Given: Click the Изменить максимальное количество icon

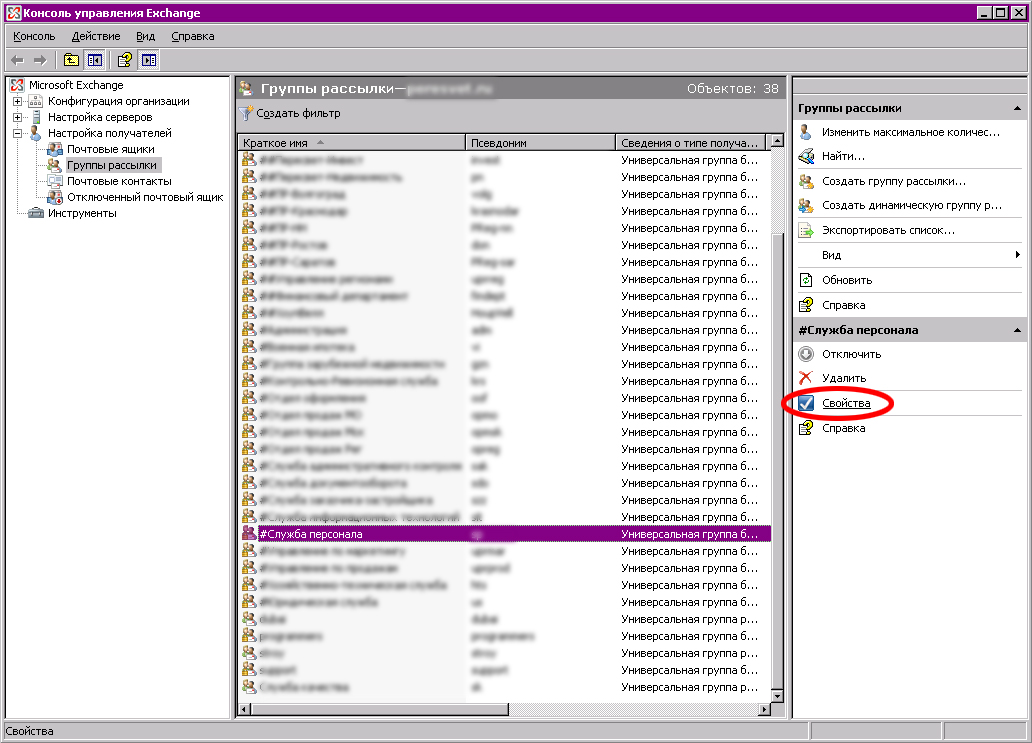Looking at the screenshot, I should [806, 132].
